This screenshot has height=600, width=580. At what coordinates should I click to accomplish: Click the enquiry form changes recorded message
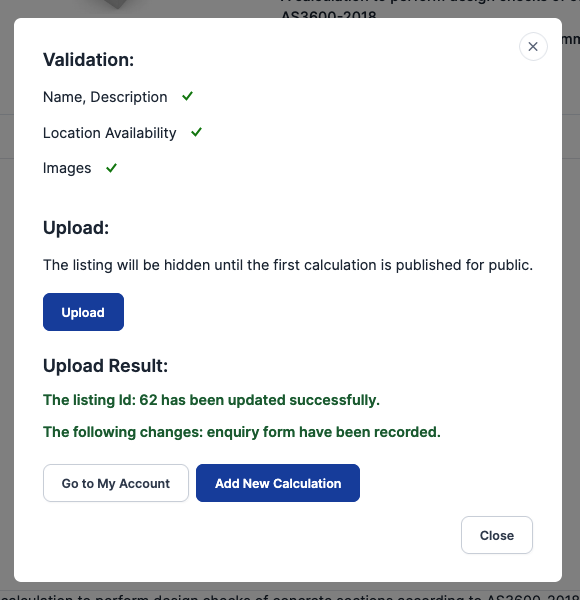pos(242,432)
